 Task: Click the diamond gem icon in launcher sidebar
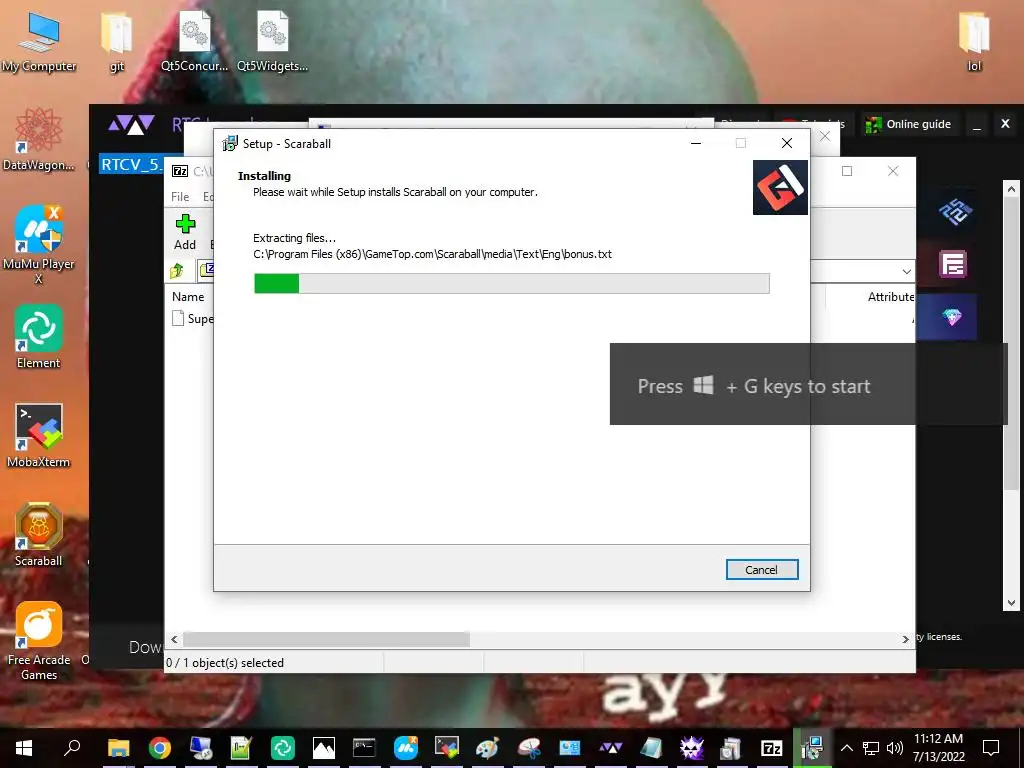952,317
